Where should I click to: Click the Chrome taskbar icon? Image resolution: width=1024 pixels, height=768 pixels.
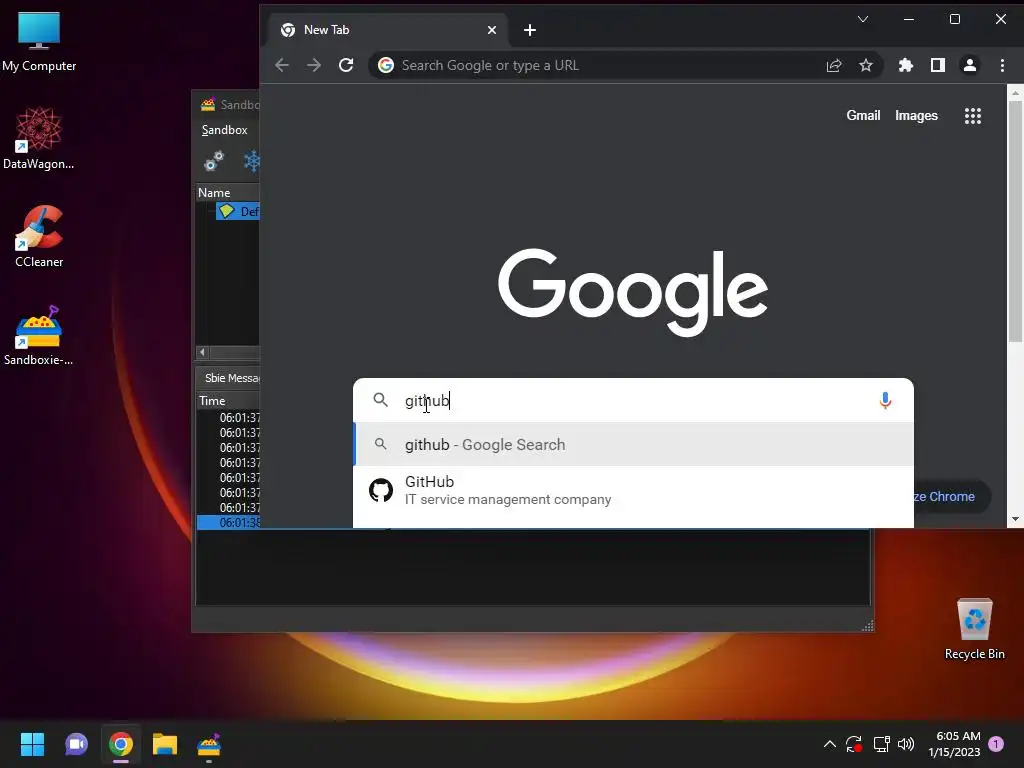[x=121, y=744]
